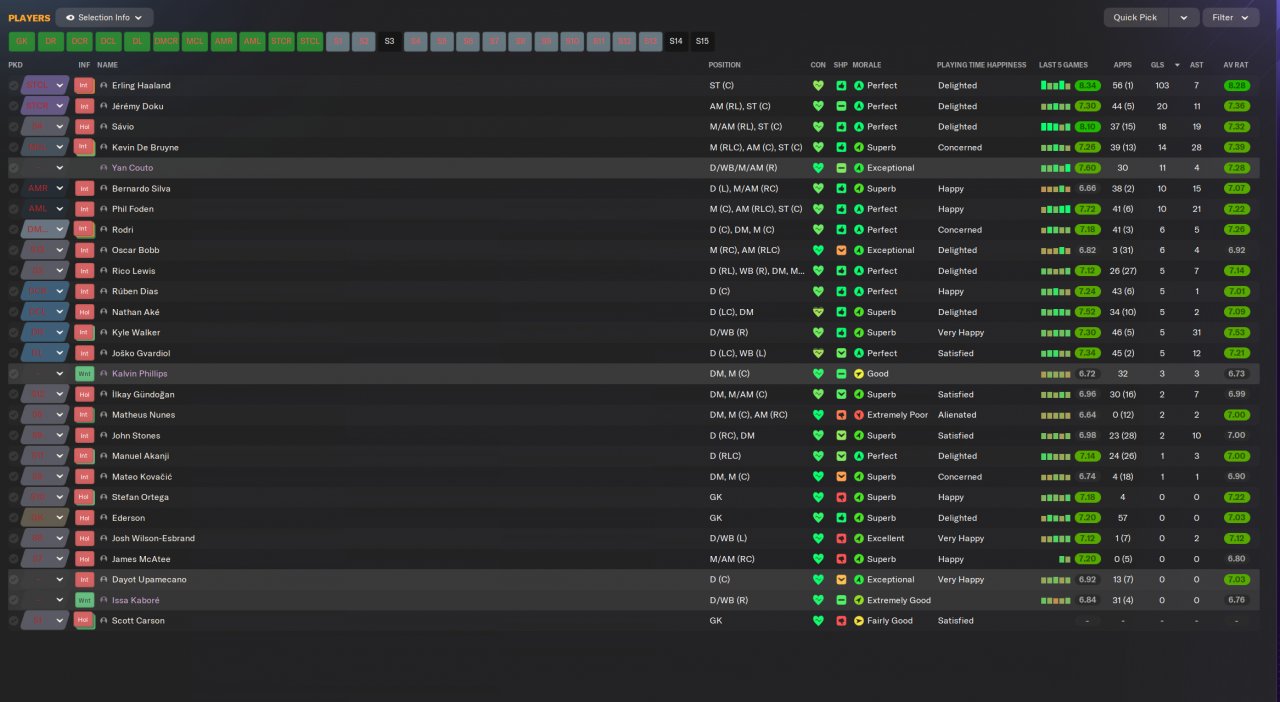The height and width of the screenshot is (702, 1280).
Task: Click Kalvin Phillips' Wnt status badge
Action: point(84,374)
